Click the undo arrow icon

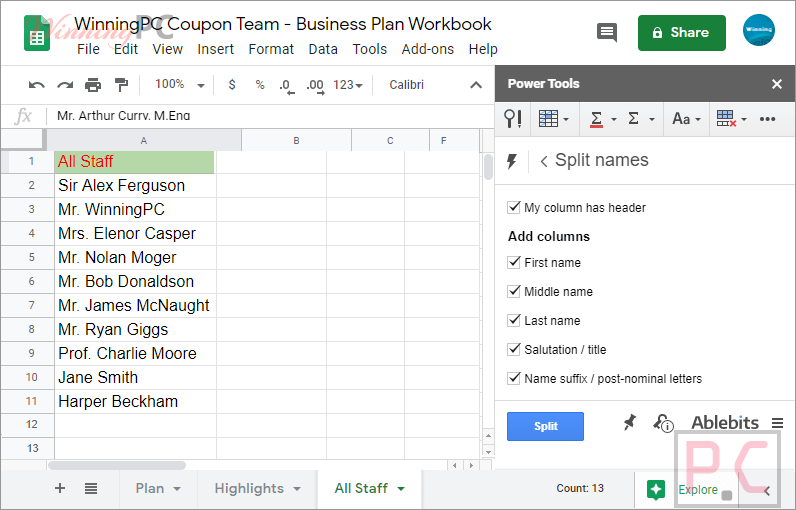tap(37, 85)
